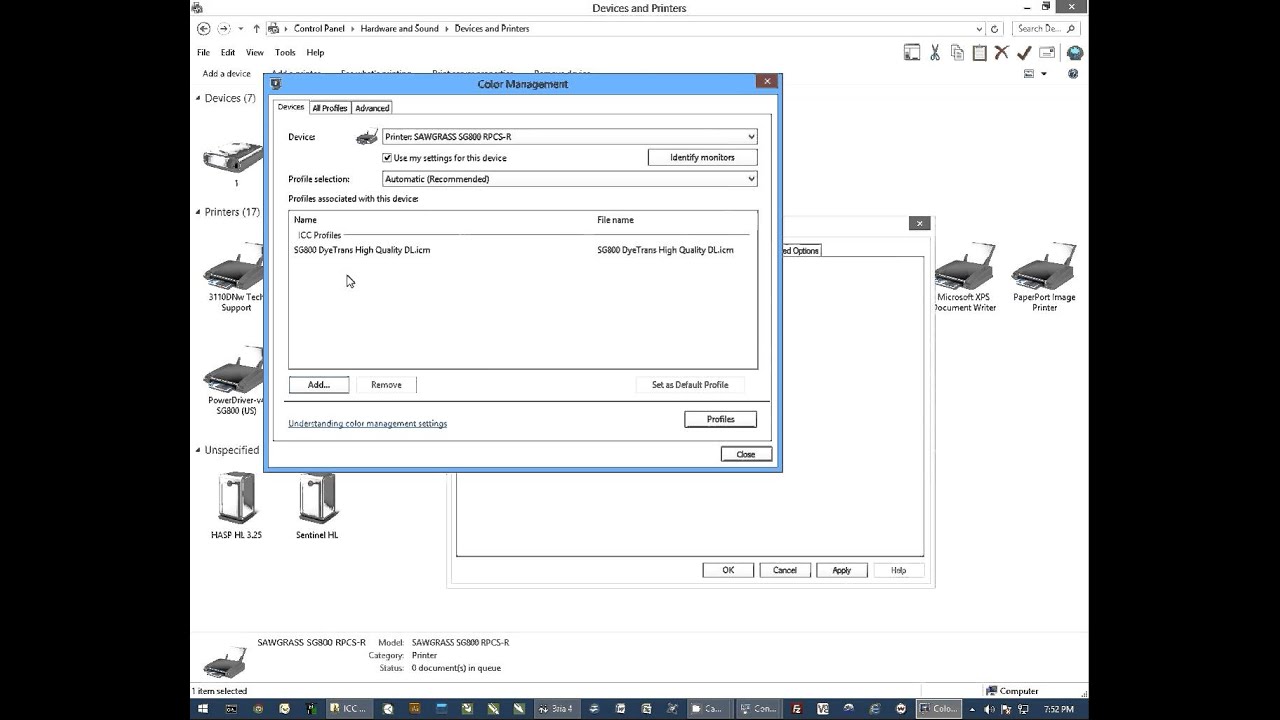The height and width of the screenshot is (720, 1280).
Task: Open address bar history dropdown arrow
Action: [979, 29]
